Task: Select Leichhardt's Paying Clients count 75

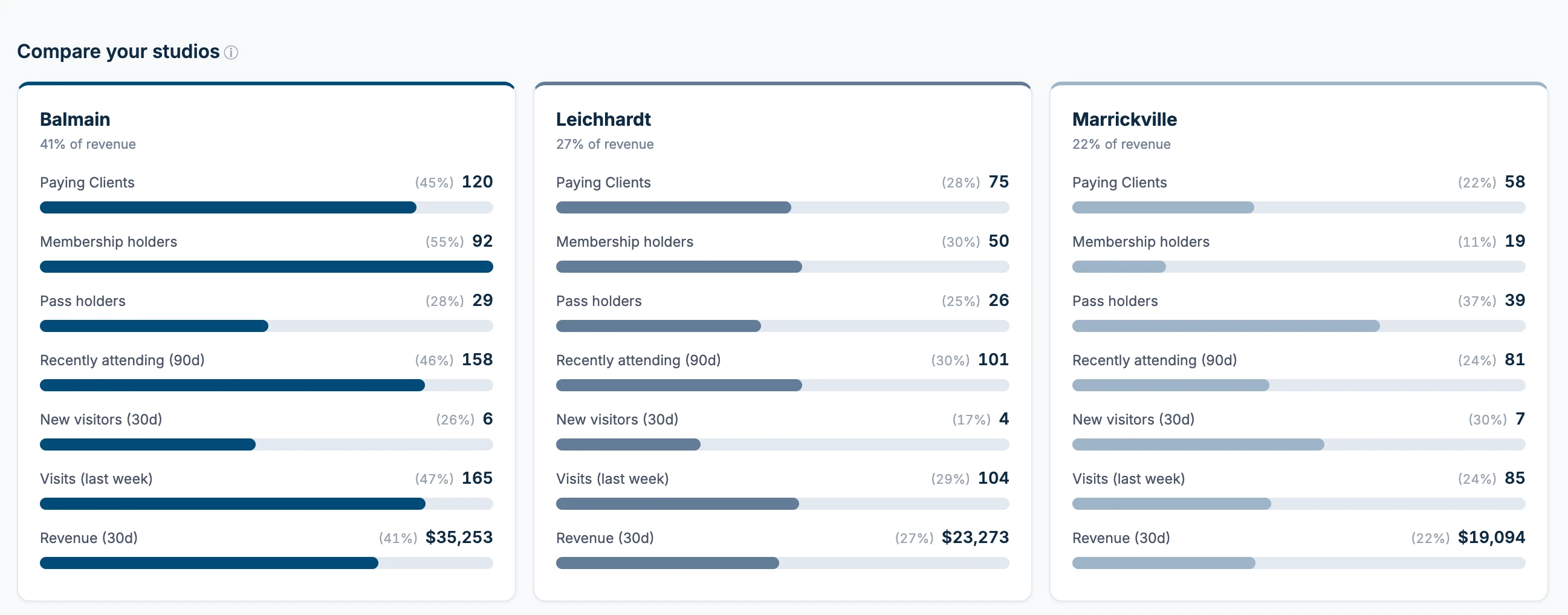Action: (999, 181)
